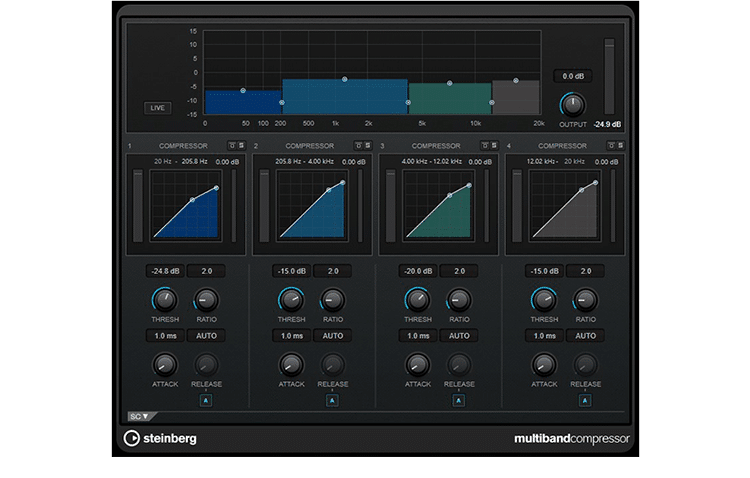Viewport: 750px width, 478px height.
Task: Click band 2 RATIO knob
Action: tap(332, 300)
